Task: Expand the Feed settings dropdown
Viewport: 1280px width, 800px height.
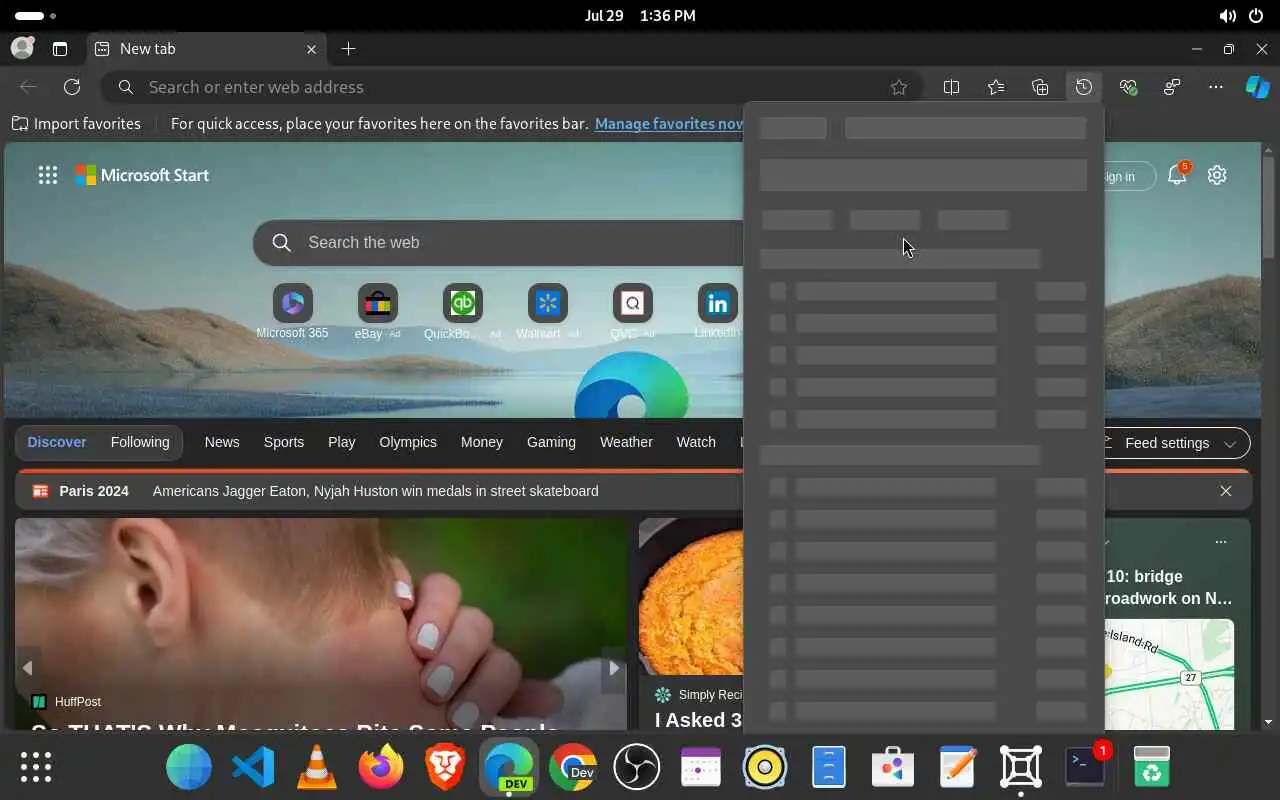Action: 1177,443
